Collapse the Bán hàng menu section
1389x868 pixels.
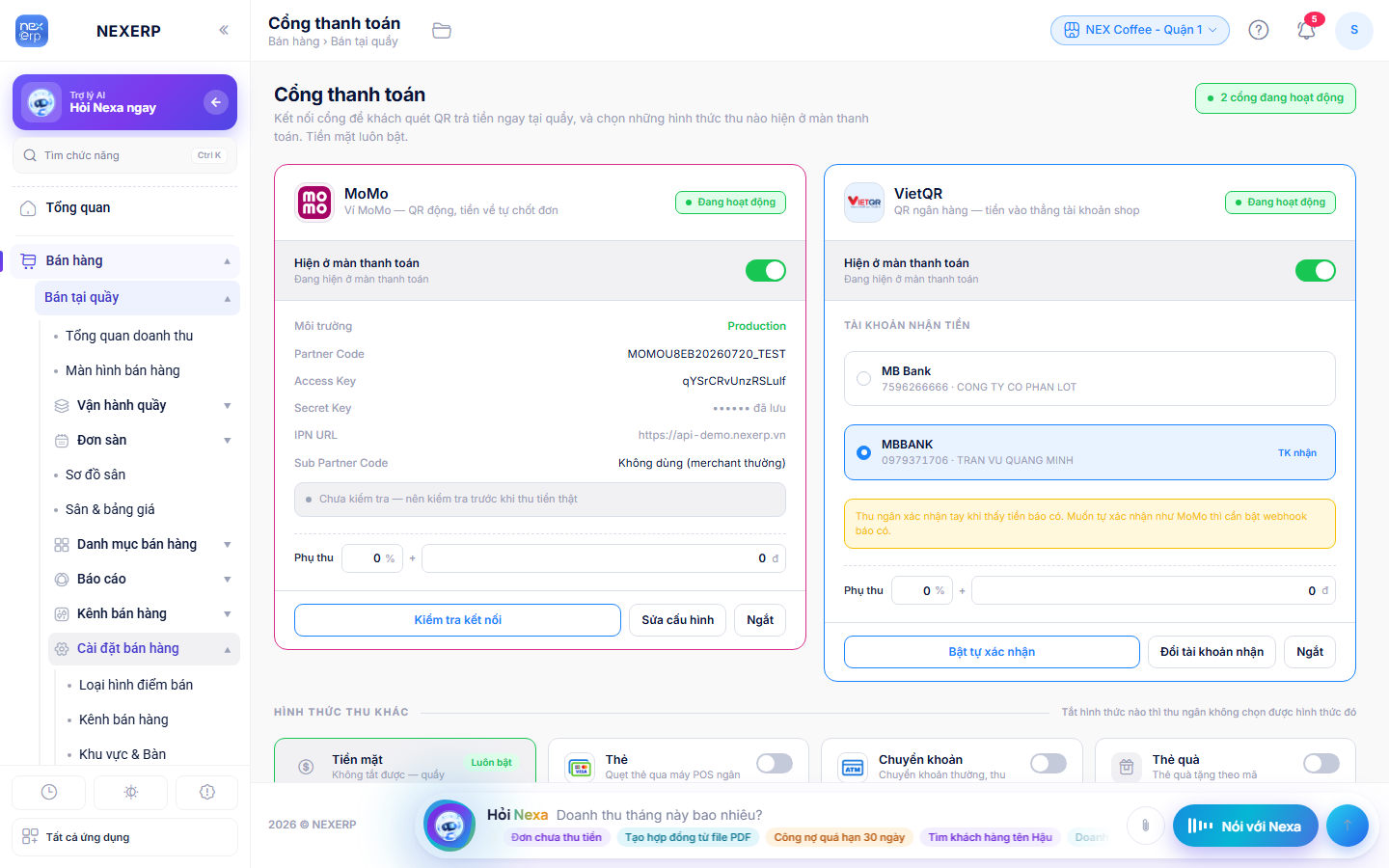(x=228, y=261)
